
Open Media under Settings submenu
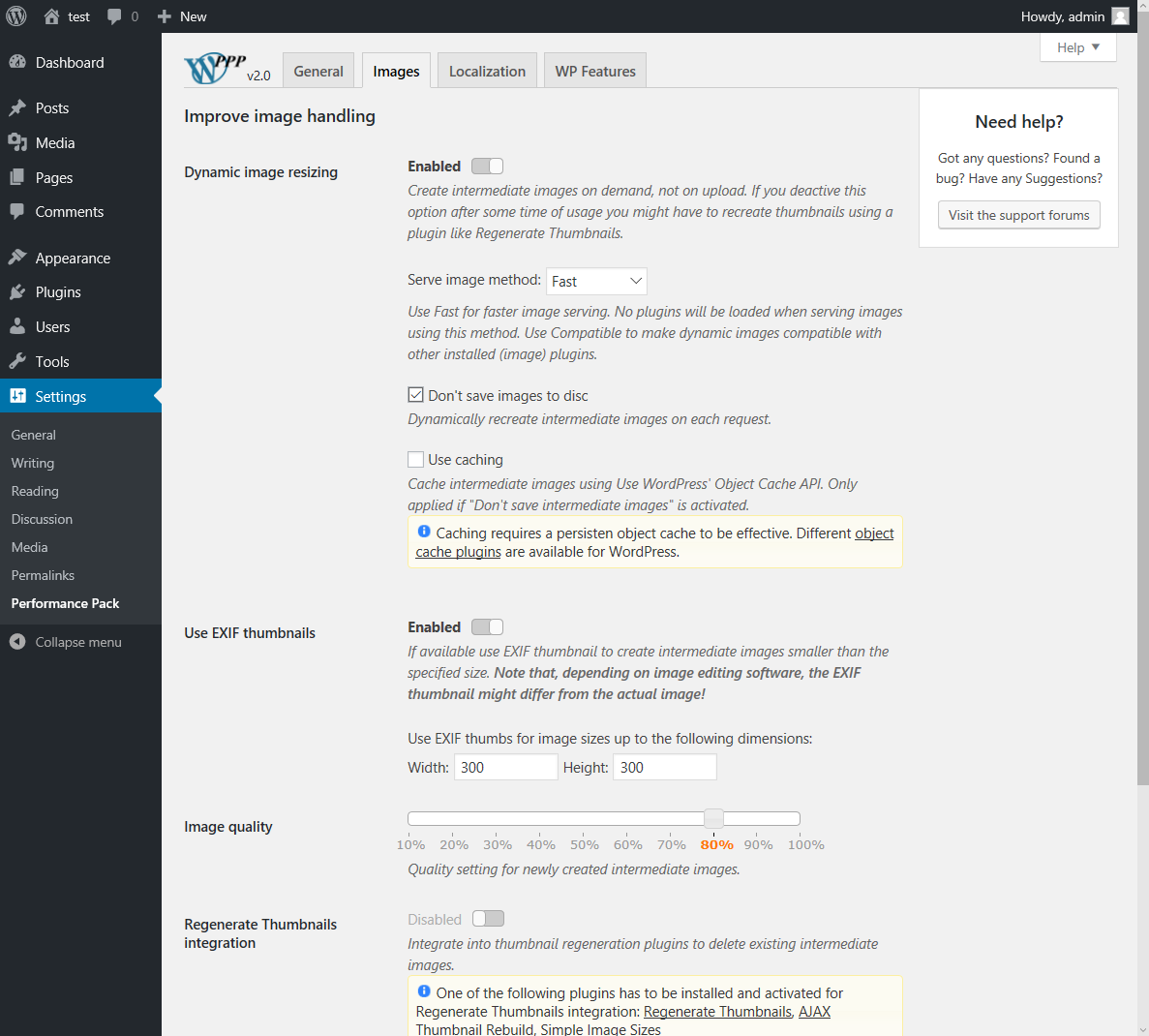(x=29, y=547)
